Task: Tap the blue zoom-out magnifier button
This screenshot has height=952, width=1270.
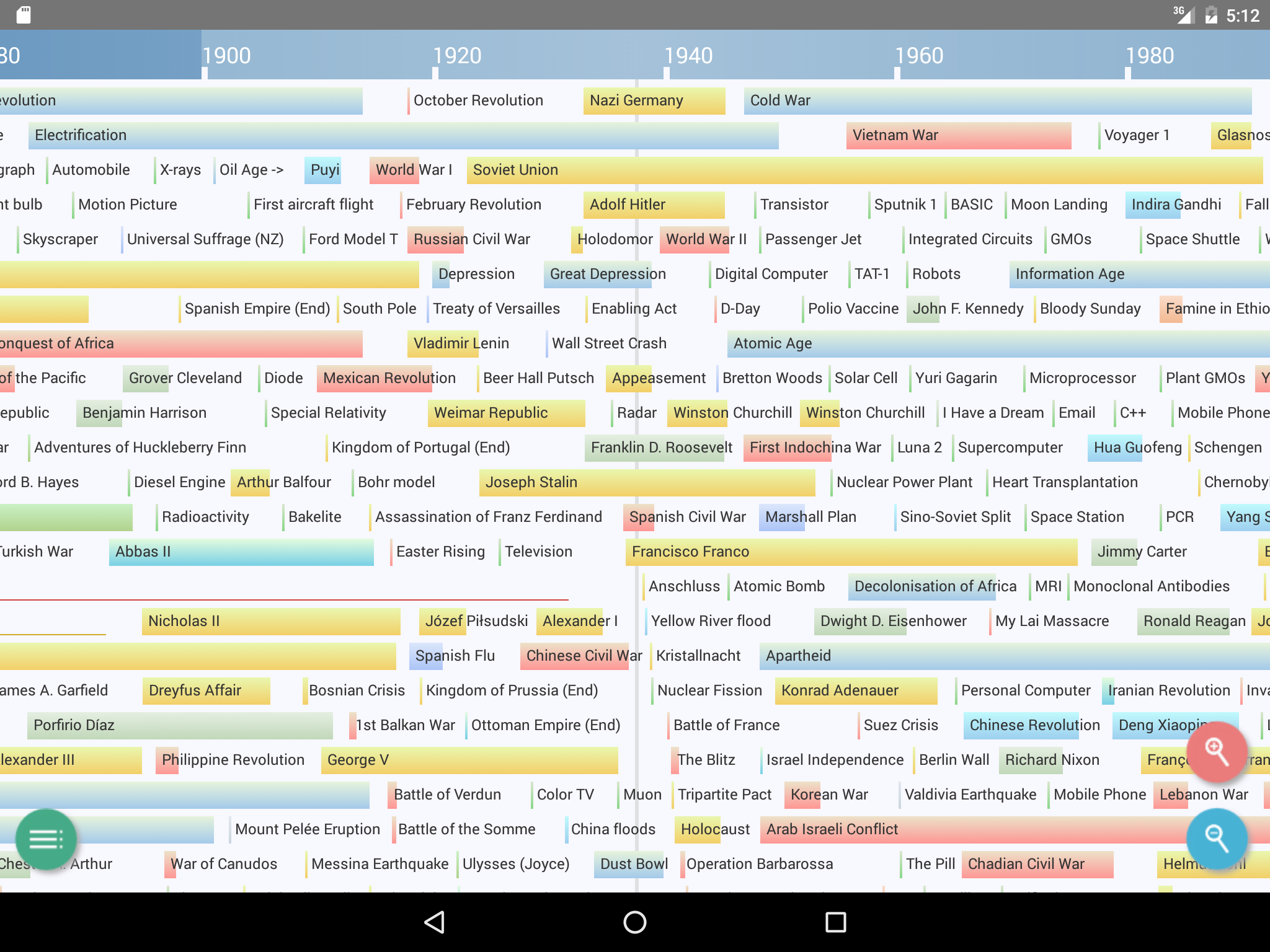Action: (1217, 839)
